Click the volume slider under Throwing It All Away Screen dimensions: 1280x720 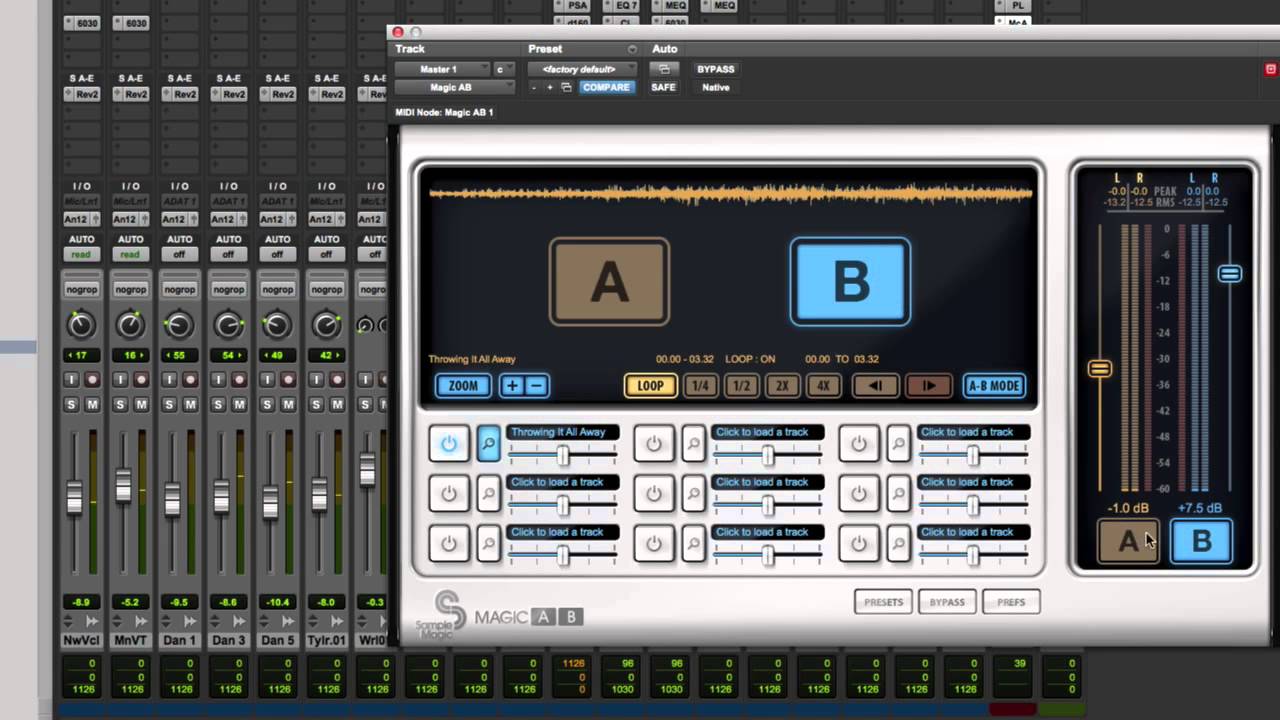563,455
